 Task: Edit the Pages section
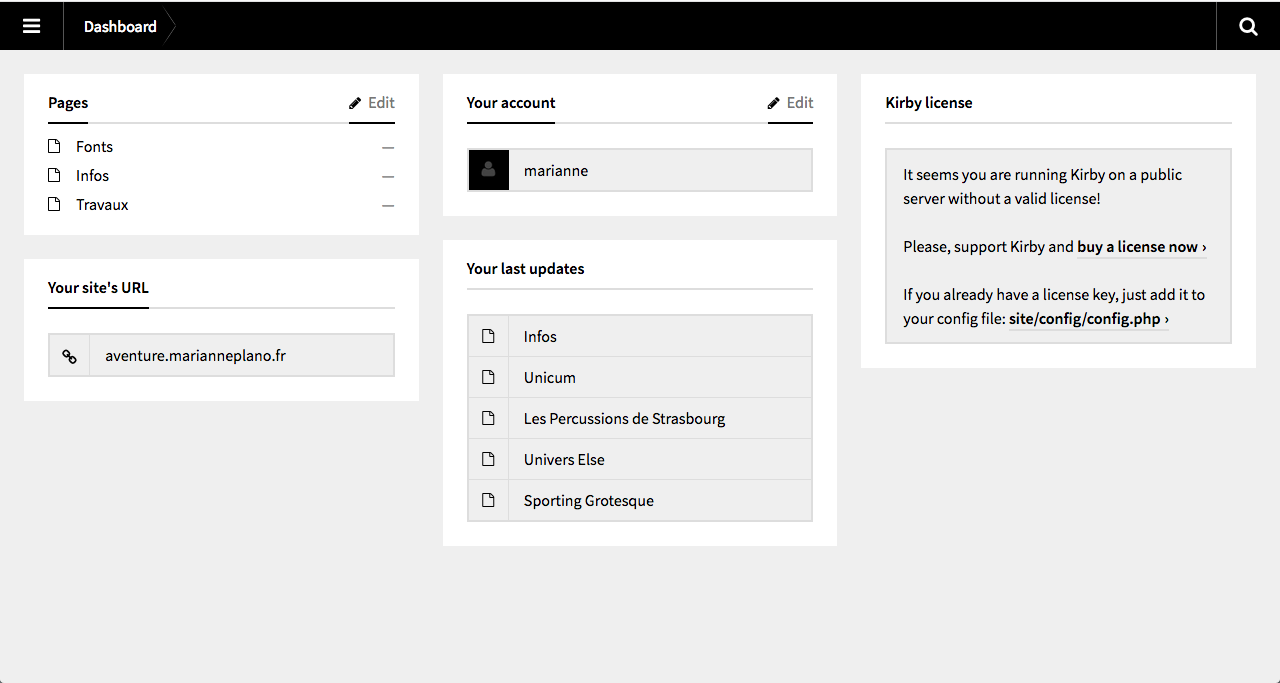coord(372,103)
